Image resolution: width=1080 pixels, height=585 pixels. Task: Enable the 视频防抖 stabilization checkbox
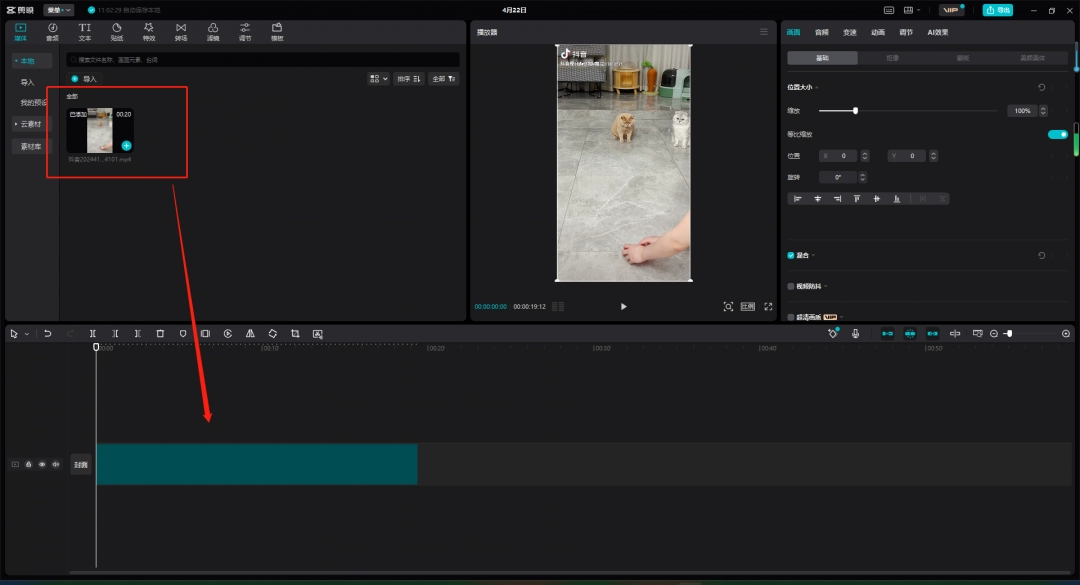pyautogui.click(x=791, y=286)
